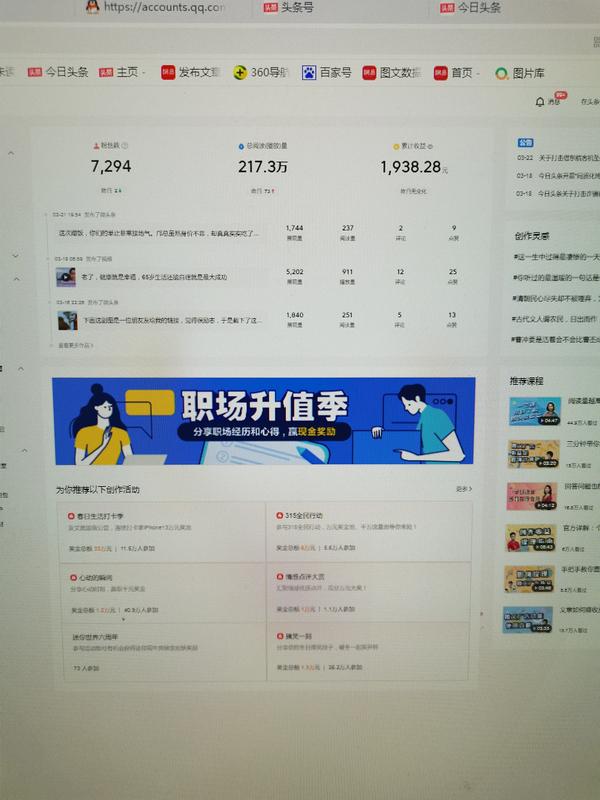Open the 今日头条 bookmark in the bookmarks bar
Screen dimensions: 600x800
[58, 72]
